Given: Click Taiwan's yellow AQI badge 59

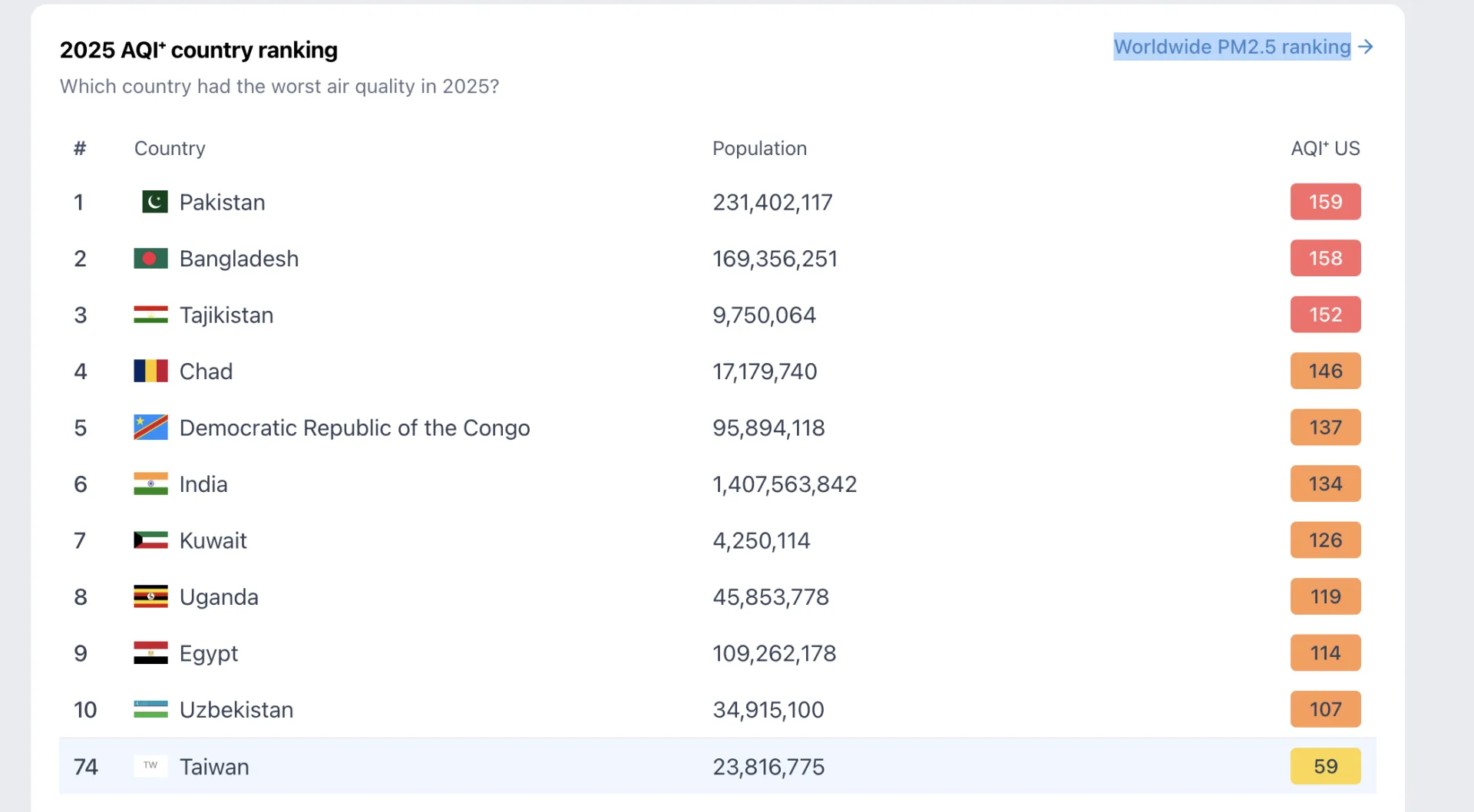Looking at the screenshot, I should 1325,766.
